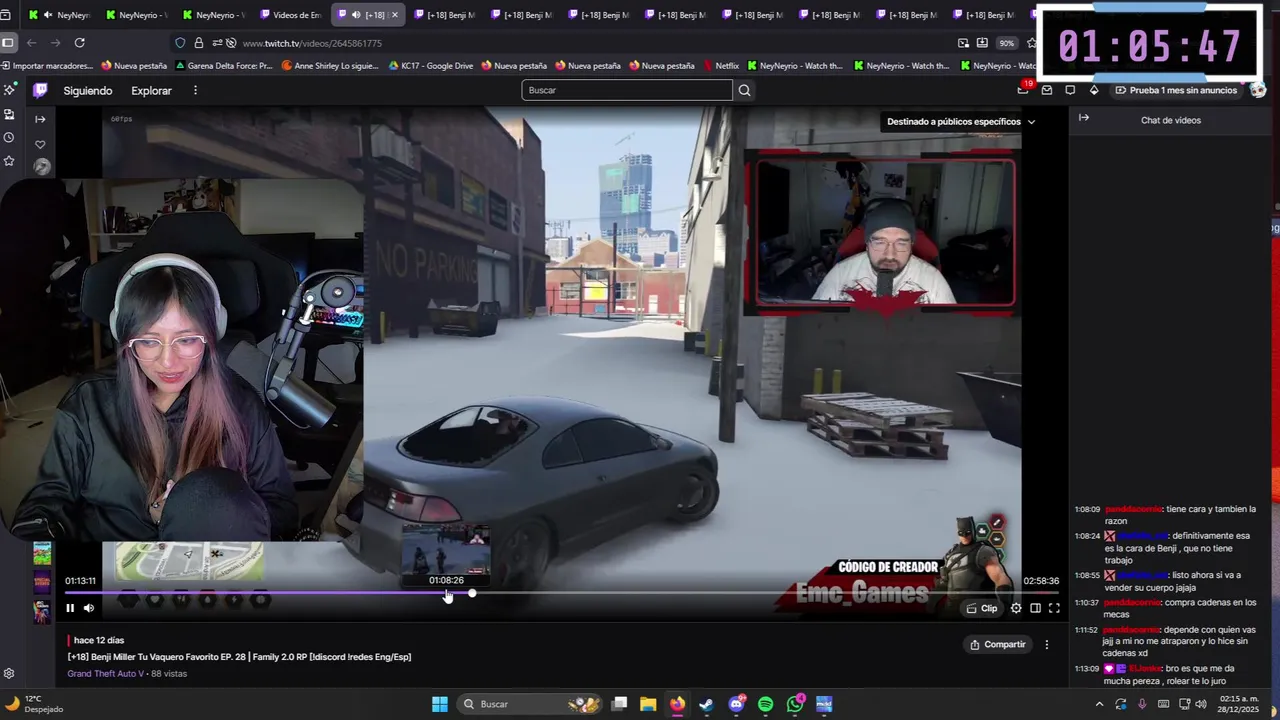Screen dimensions: 1280x720
Task: Switch to the Explorar tab
Action: pos(151,91)
